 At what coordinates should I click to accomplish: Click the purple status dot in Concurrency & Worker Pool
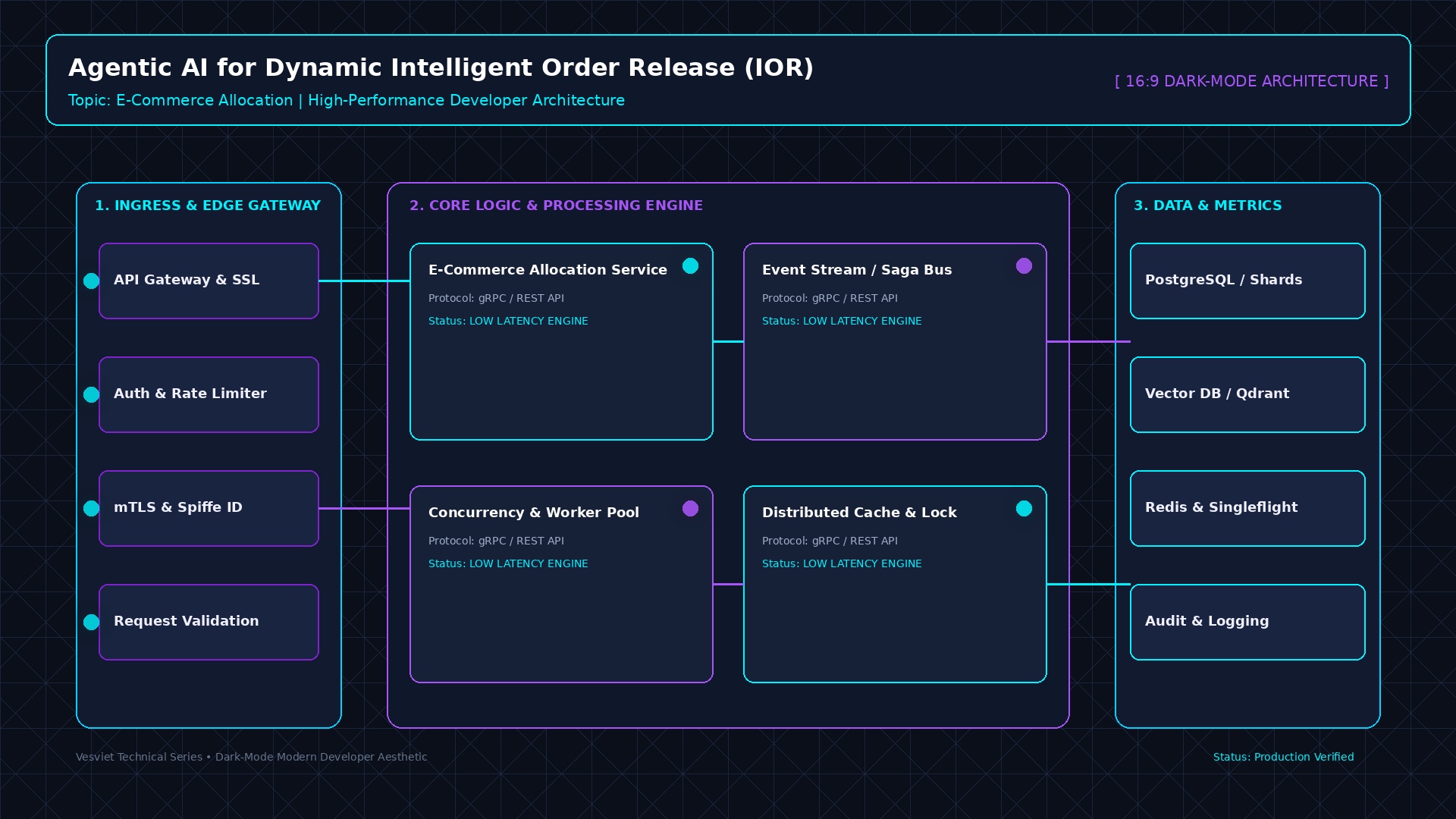point(690,508)
